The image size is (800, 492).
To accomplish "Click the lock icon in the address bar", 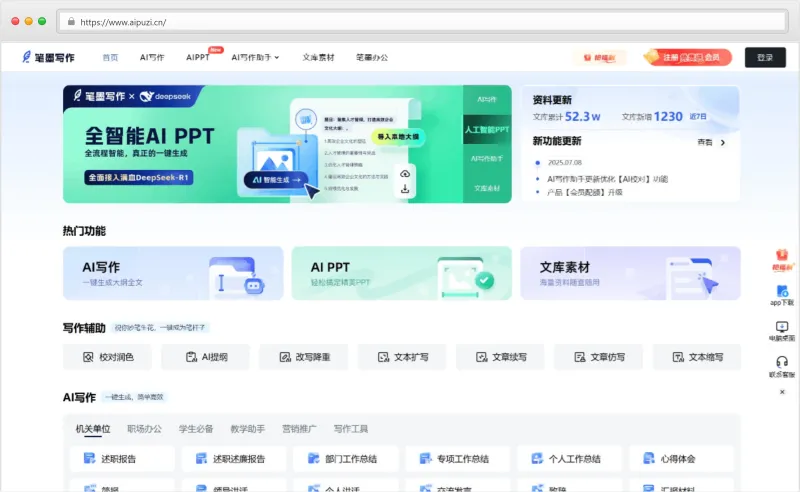I will coord(71,22).
